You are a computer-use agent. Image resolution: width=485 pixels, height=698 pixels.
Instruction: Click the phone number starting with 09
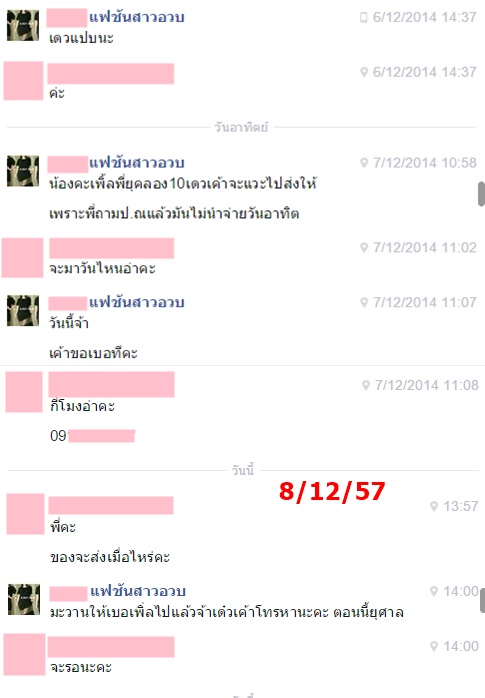[x=93, y=436]
